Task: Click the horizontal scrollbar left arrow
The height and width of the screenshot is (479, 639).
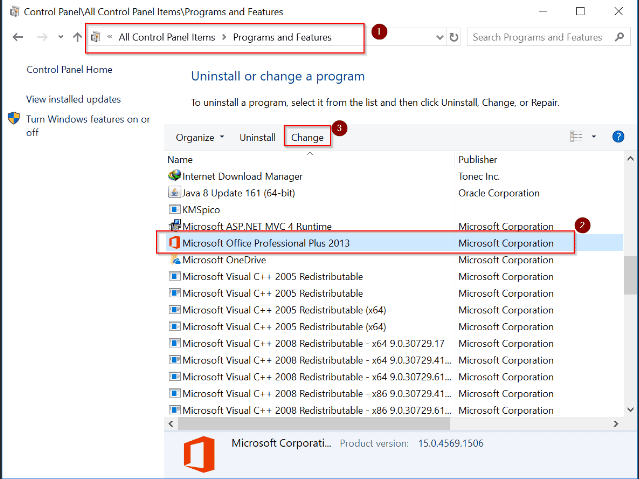Action: coord(171,424)
